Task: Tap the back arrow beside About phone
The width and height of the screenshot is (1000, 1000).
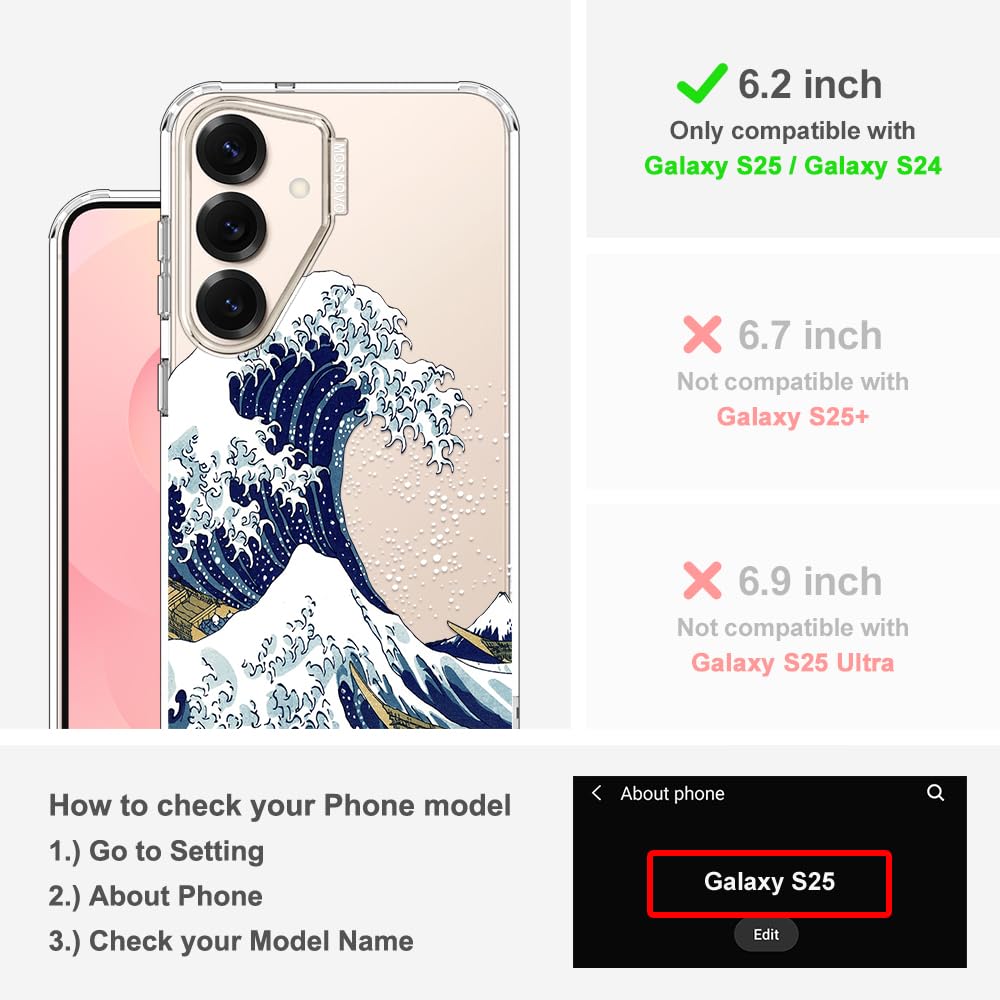Action: click(x=596, y=793)
